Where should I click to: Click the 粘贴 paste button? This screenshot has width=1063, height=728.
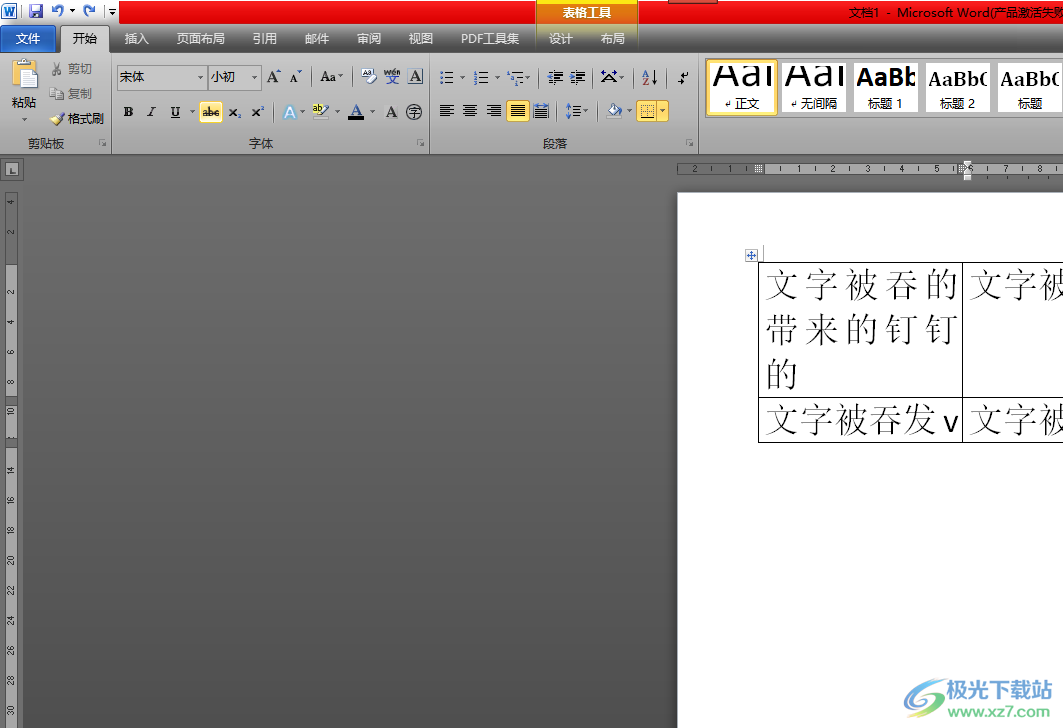pos(24,85)
